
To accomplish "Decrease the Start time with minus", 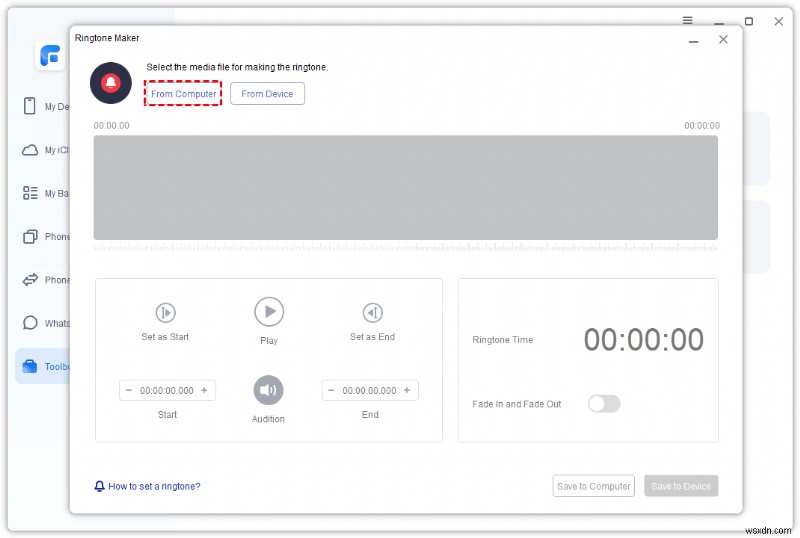I will tap(129, 390).
